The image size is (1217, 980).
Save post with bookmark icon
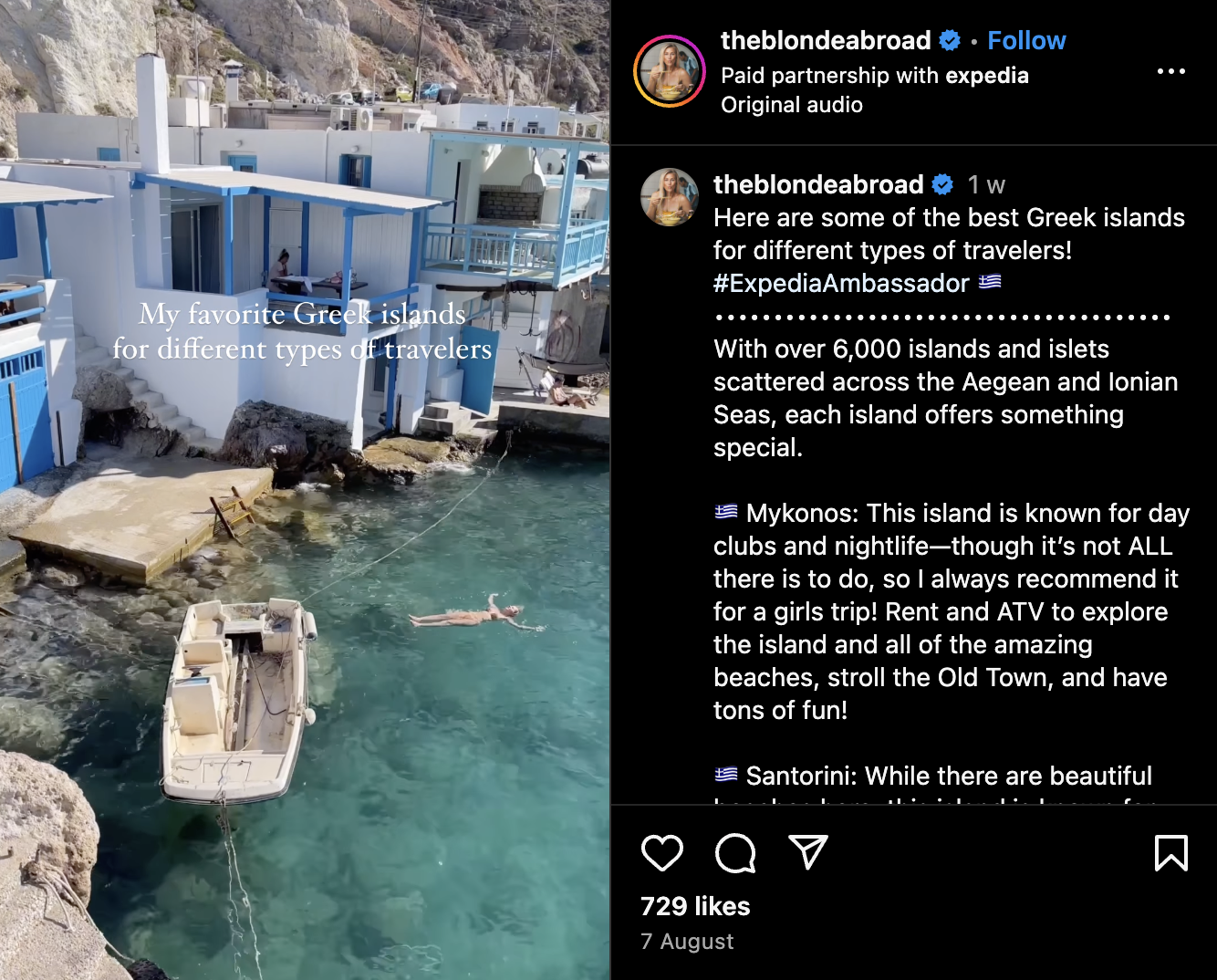(x=1171, y=853)
